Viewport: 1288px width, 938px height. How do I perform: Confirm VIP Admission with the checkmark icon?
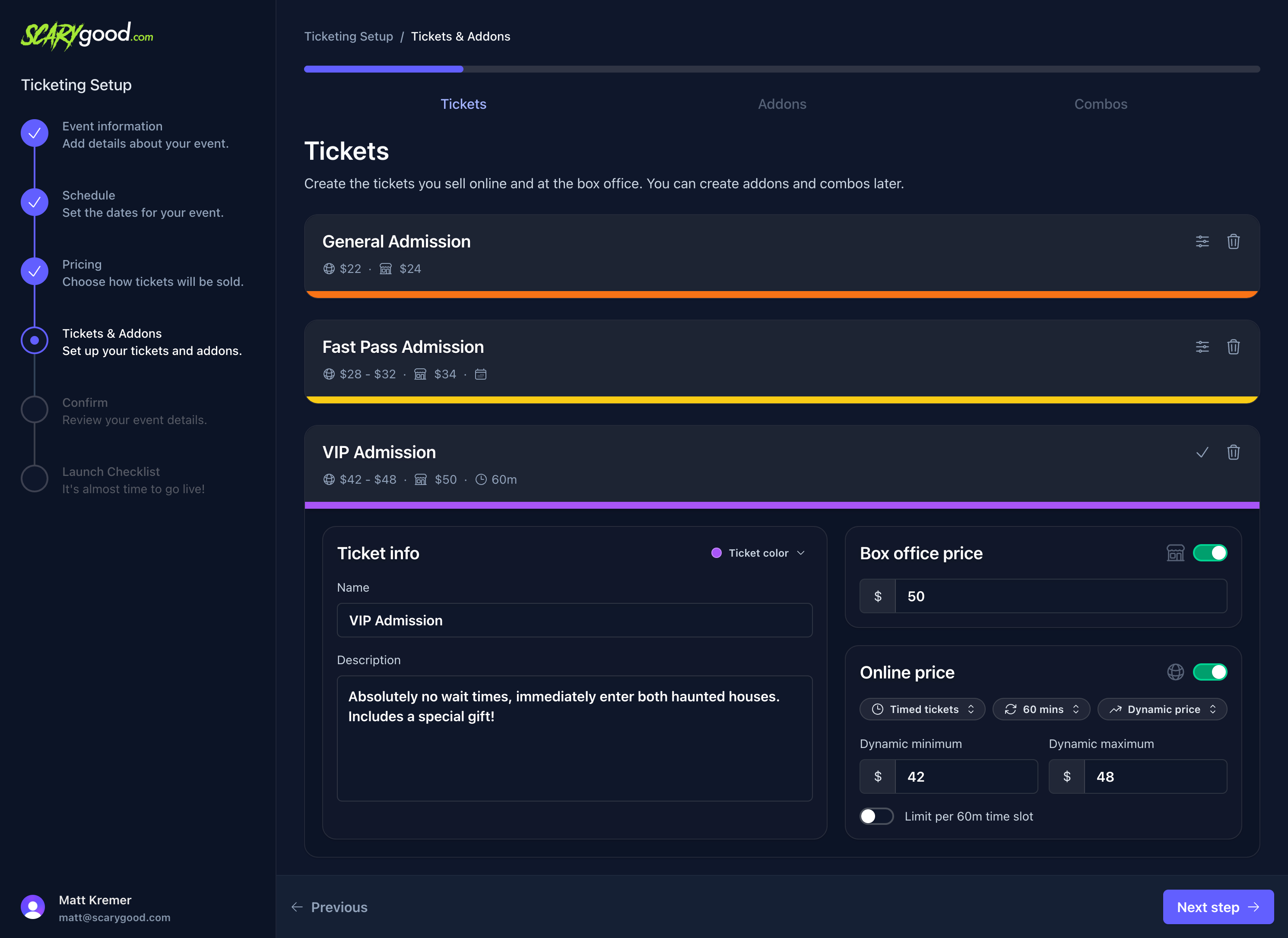pos(1202,452)
